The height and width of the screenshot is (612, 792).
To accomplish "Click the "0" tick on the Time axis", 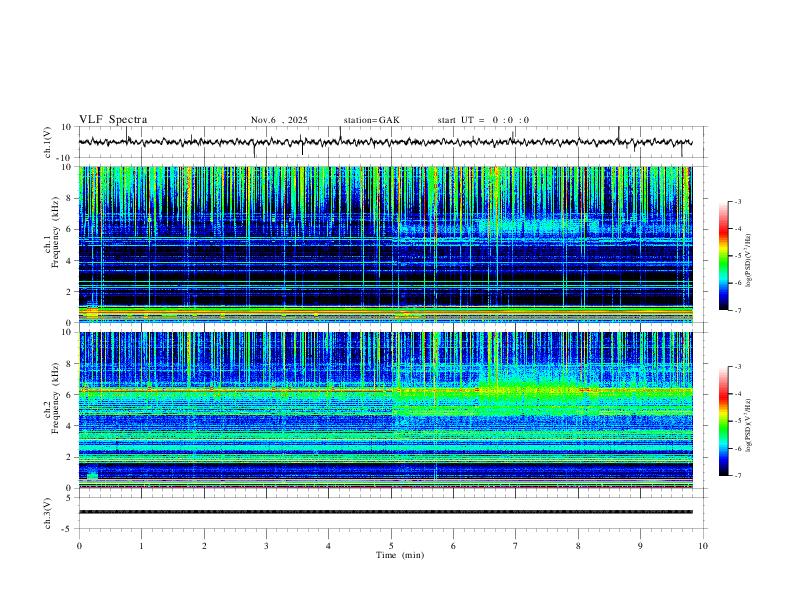I will tap(79, 546).
